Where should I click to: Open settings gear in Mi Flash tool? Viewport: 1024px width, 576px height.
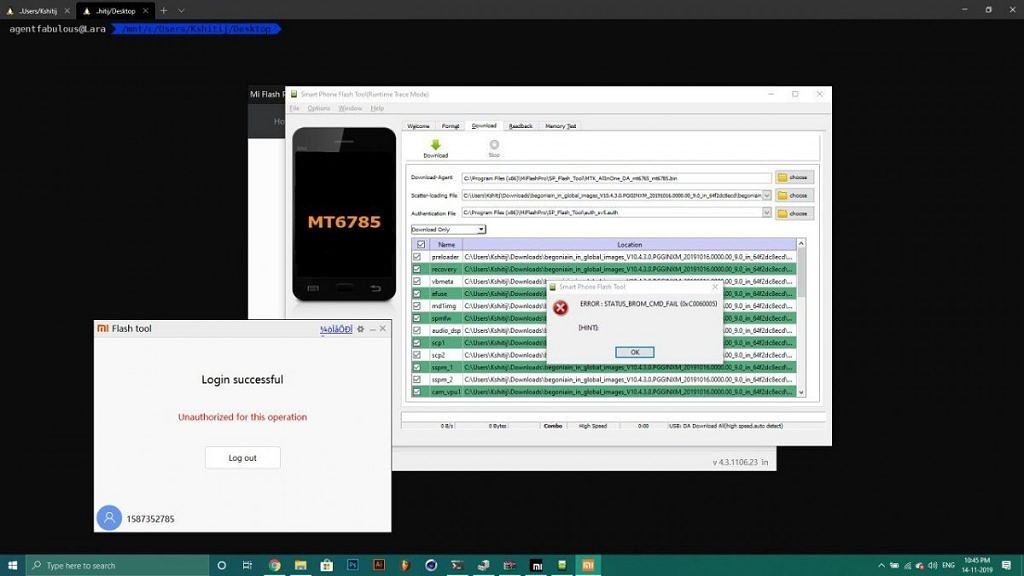point(361,328)
